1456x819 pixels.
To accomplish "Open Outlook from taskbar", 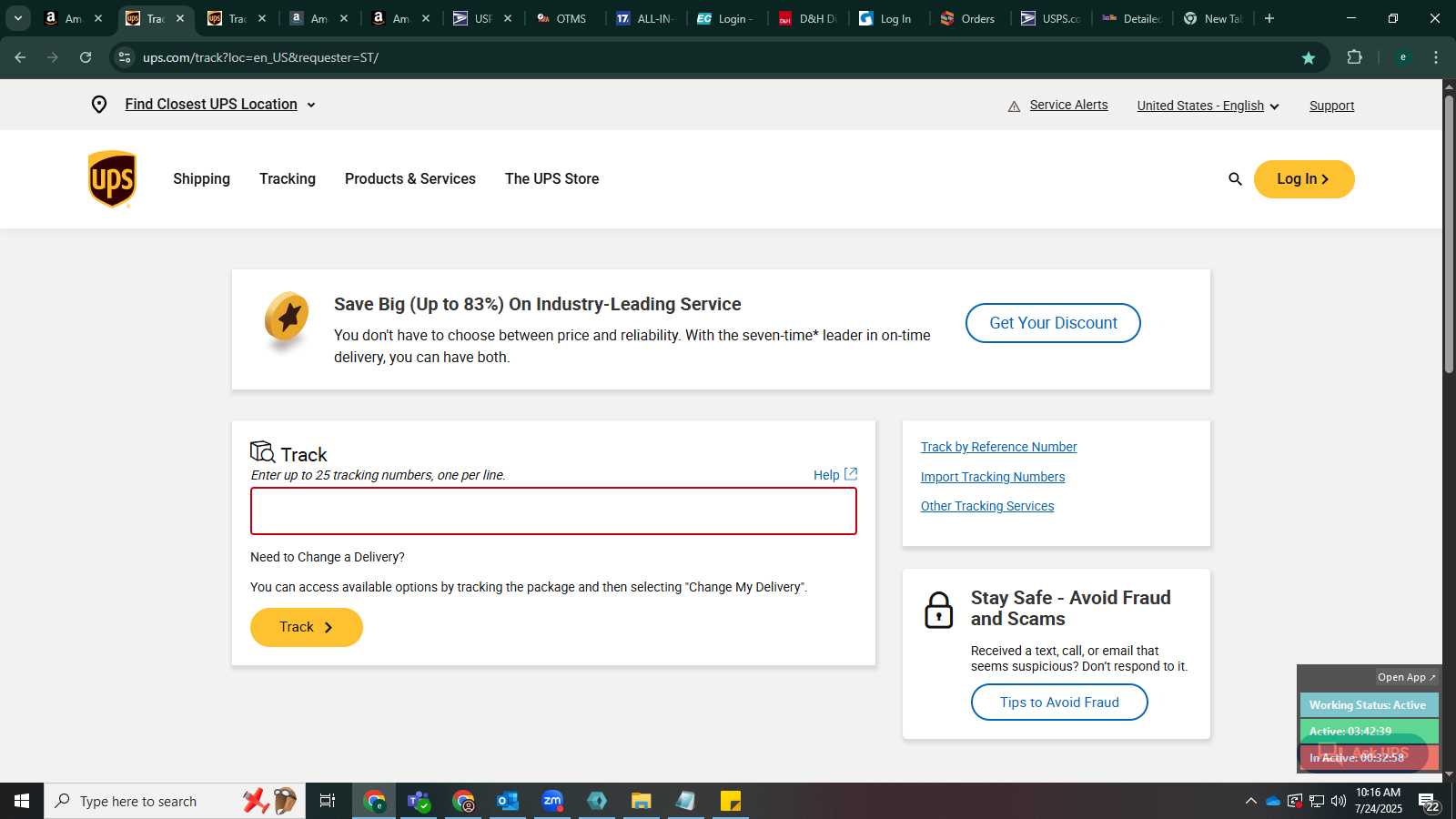I will [507, 801].
